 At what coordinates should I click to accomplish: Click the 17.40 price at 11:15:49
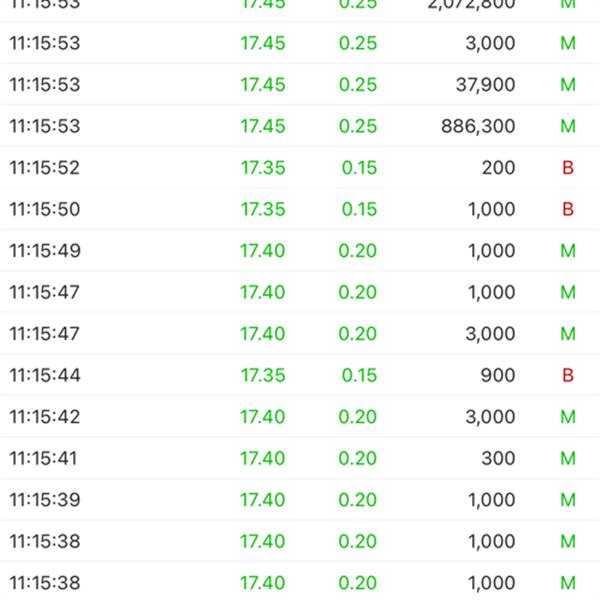click(262, 251)
